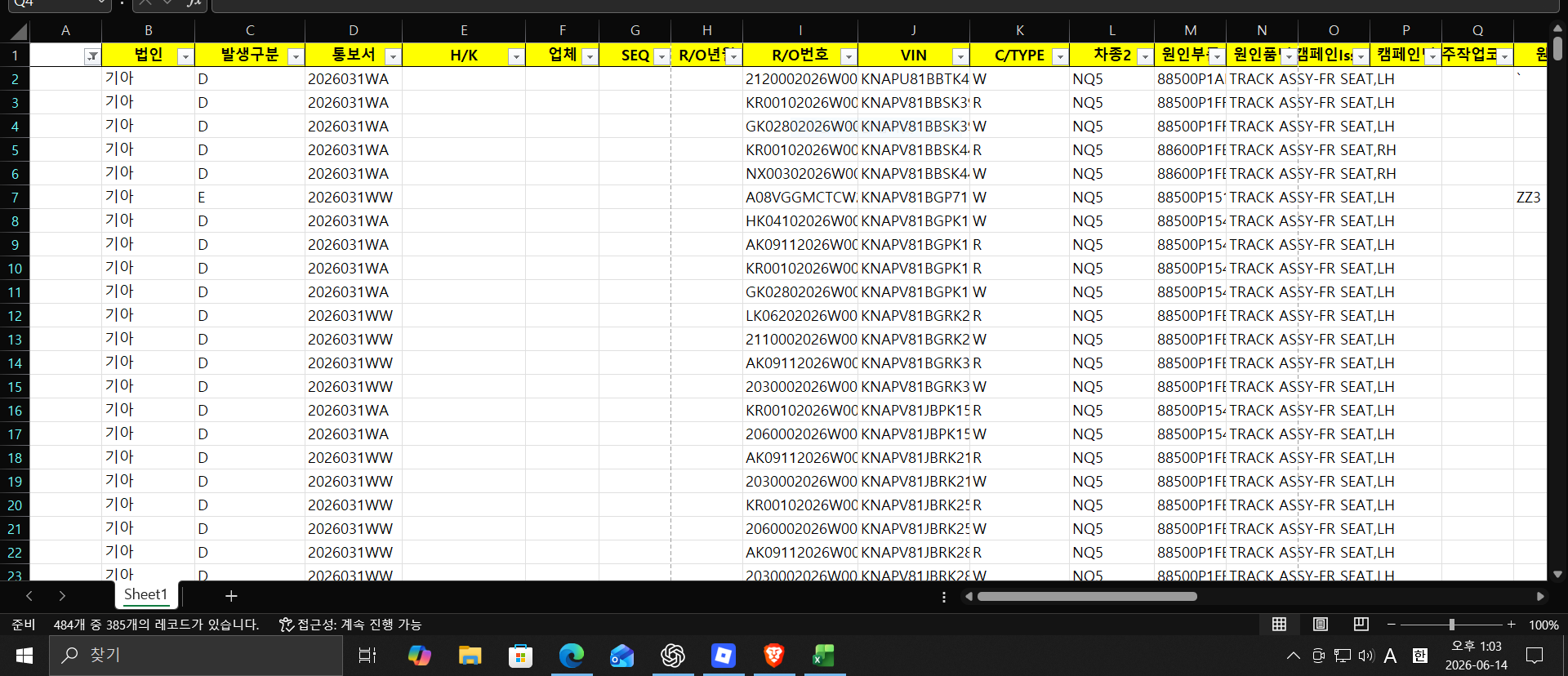This screenshot has width=1568, height=676.
Task: Expand the 발생구분 filter dropdown
Action: coord(296,56)
